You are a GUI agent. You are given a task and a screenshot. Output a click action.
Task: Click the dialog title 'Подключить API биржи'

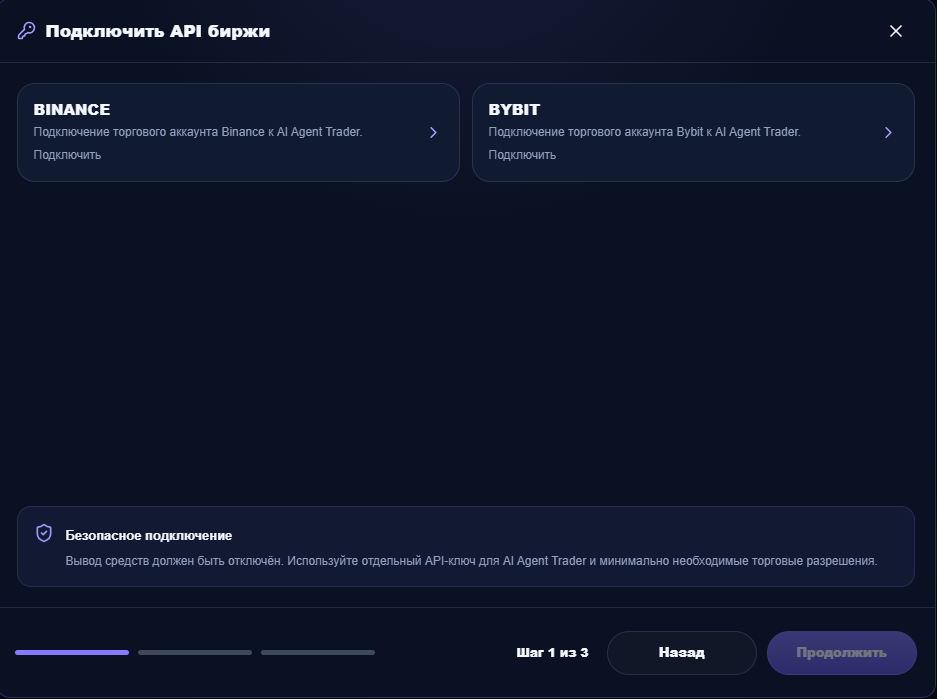pos(158,31)
